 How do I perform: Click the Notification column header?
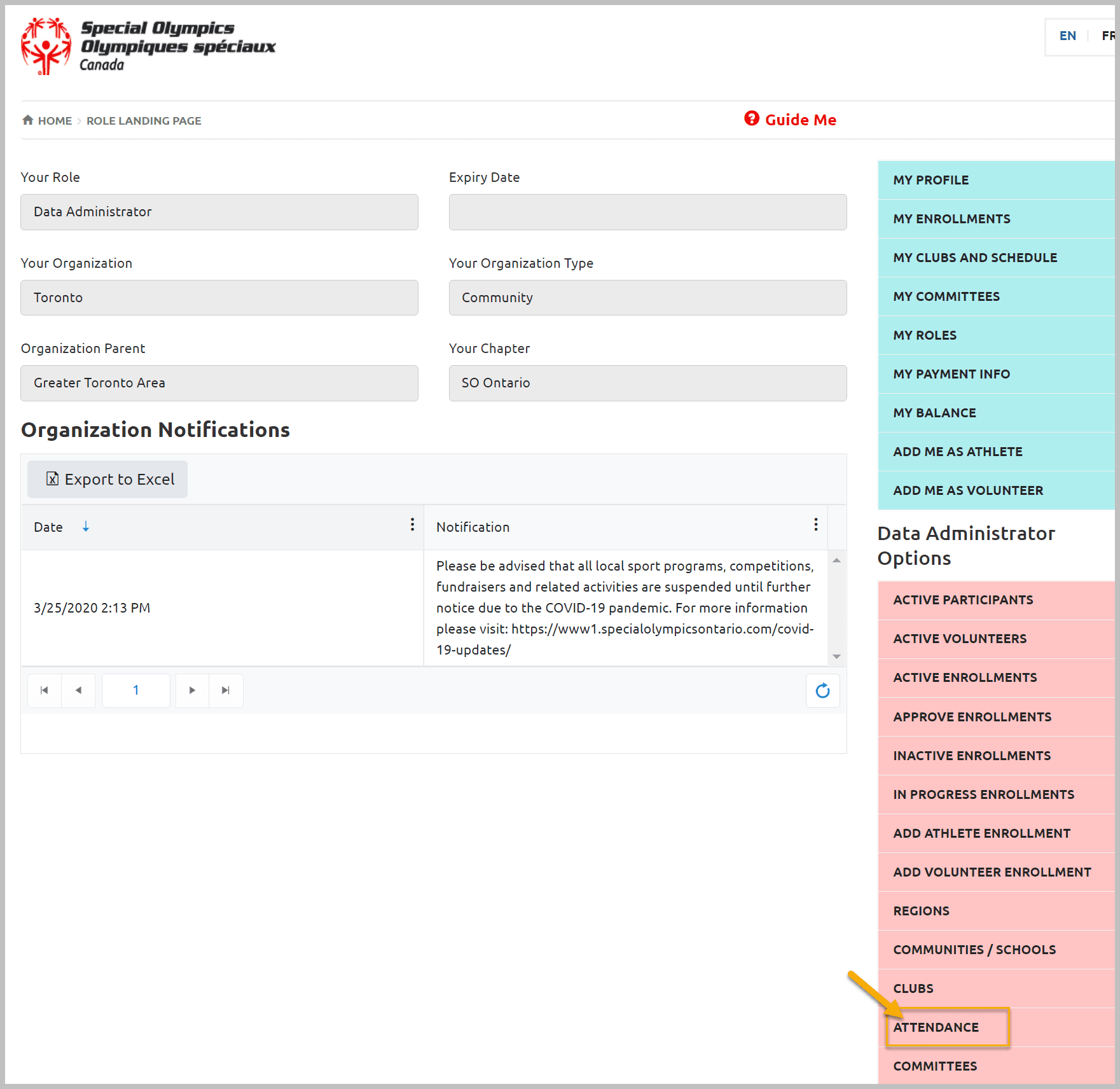(x=625, y=527)
